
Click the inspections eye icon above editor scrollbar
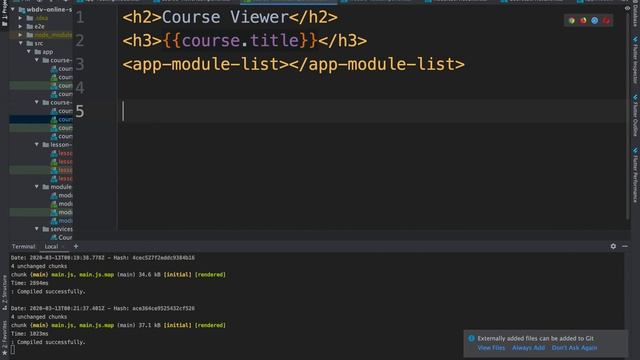[627, 8]
